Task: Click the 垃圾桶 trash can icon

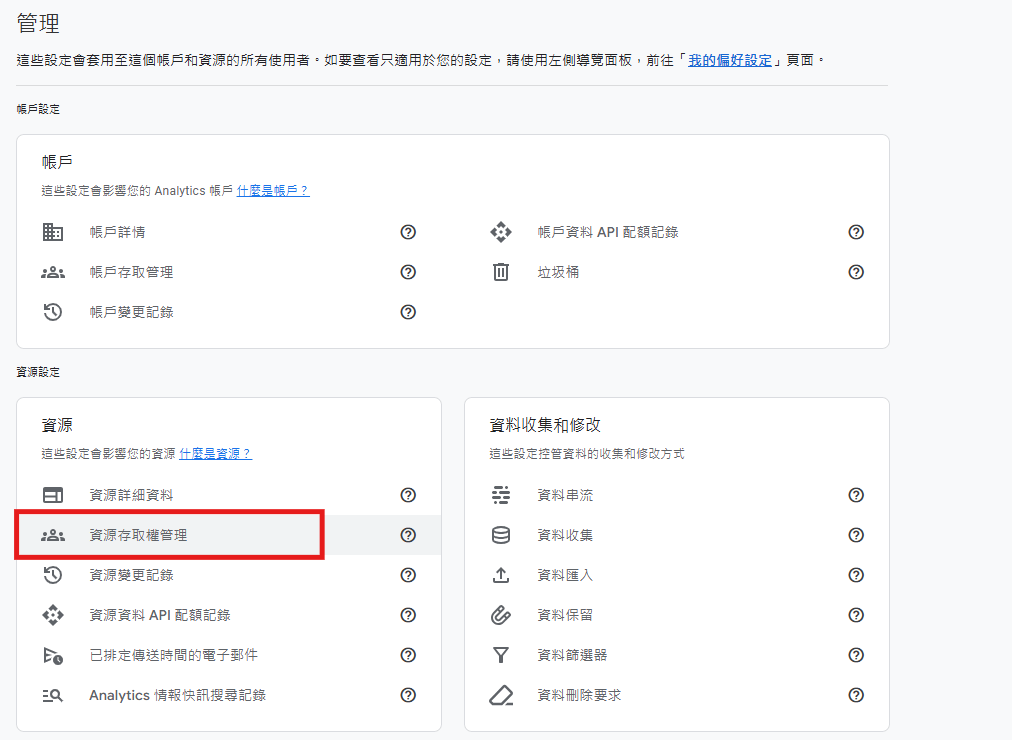Action: coord(501,272)
